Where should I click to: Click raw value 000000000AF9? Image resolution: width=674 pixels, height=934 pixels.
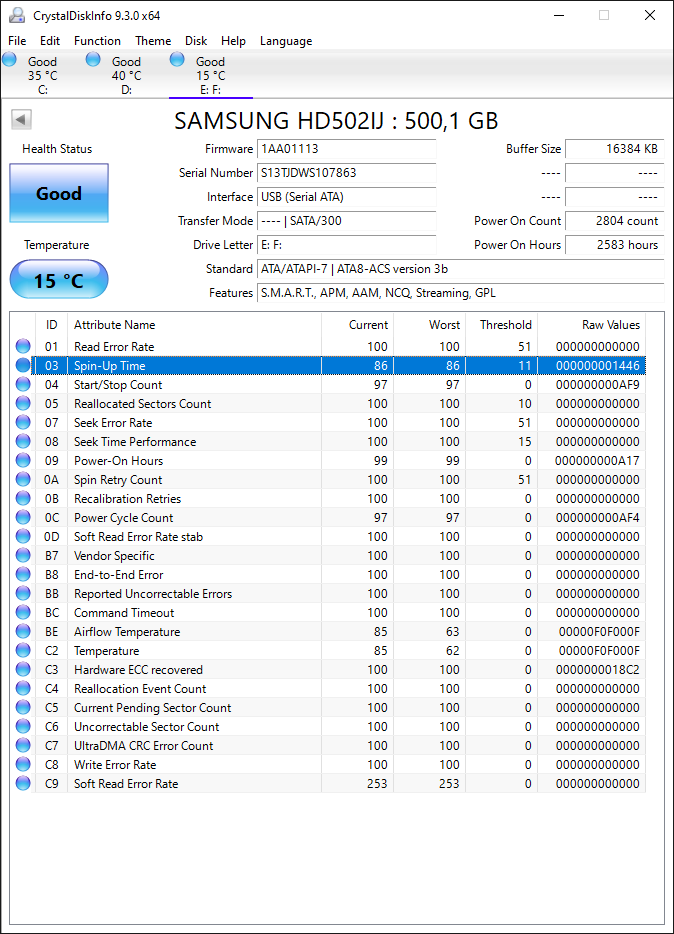pyautogui.click(x=598, y=385)
